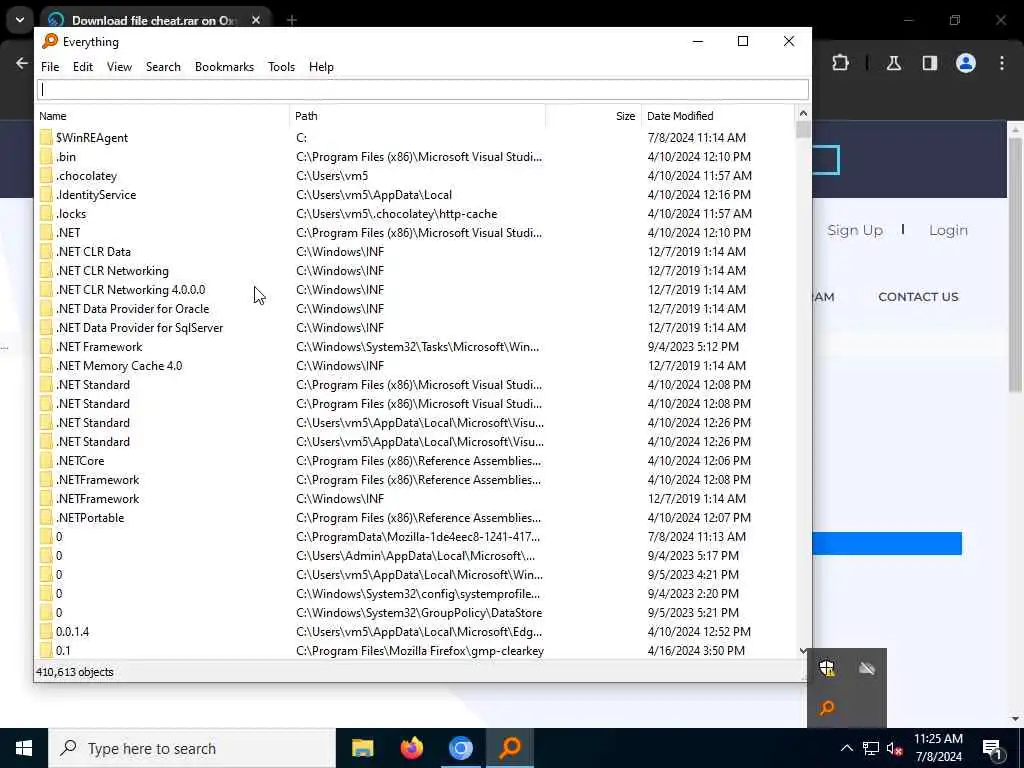Screen dimensions: 1024x768
Task: Focus the Everything search input box
Action: pos(423,89)
